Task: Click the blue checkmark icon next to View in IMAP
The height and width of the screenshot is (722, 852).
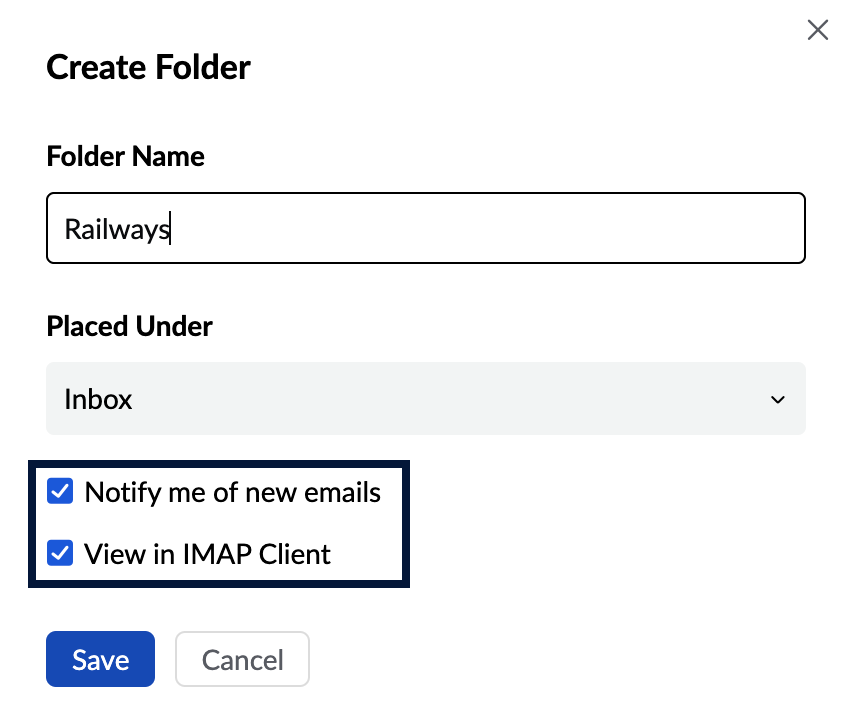Action: pyautogui.click(x=60, y=554)
